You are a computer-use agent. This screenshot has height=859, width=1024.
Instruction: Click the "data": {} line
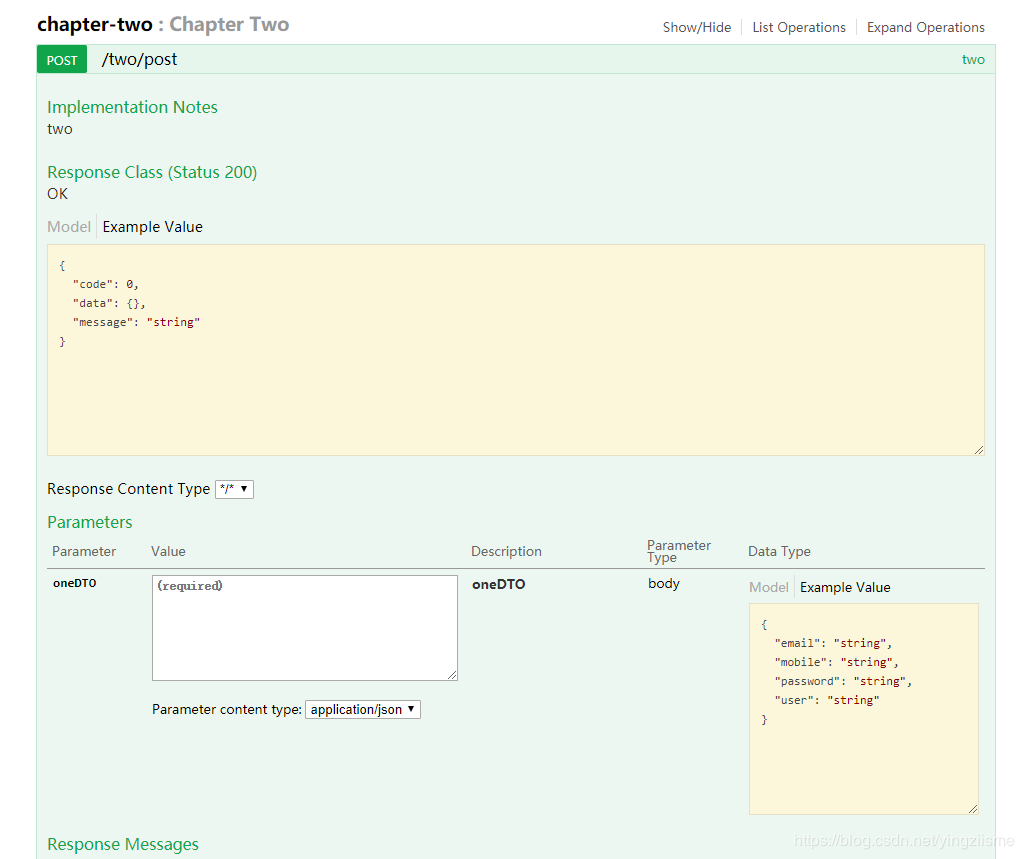coord(109,303)
